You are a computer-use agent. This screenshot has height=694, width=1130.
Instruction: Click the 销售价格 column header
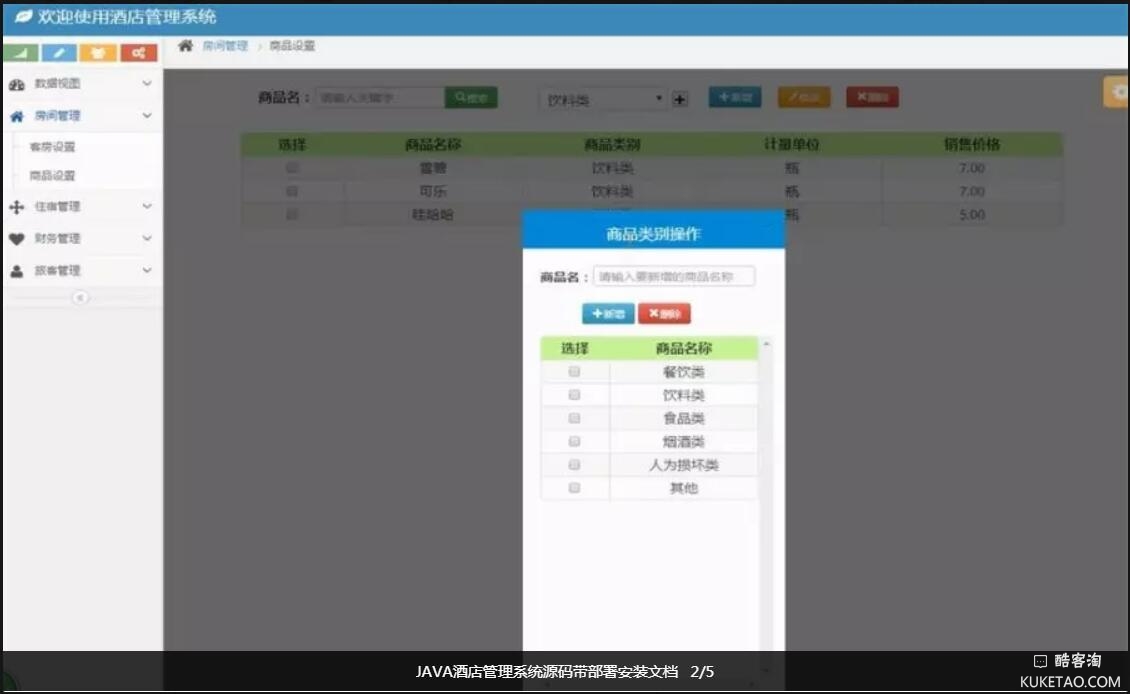click(972, 145)
